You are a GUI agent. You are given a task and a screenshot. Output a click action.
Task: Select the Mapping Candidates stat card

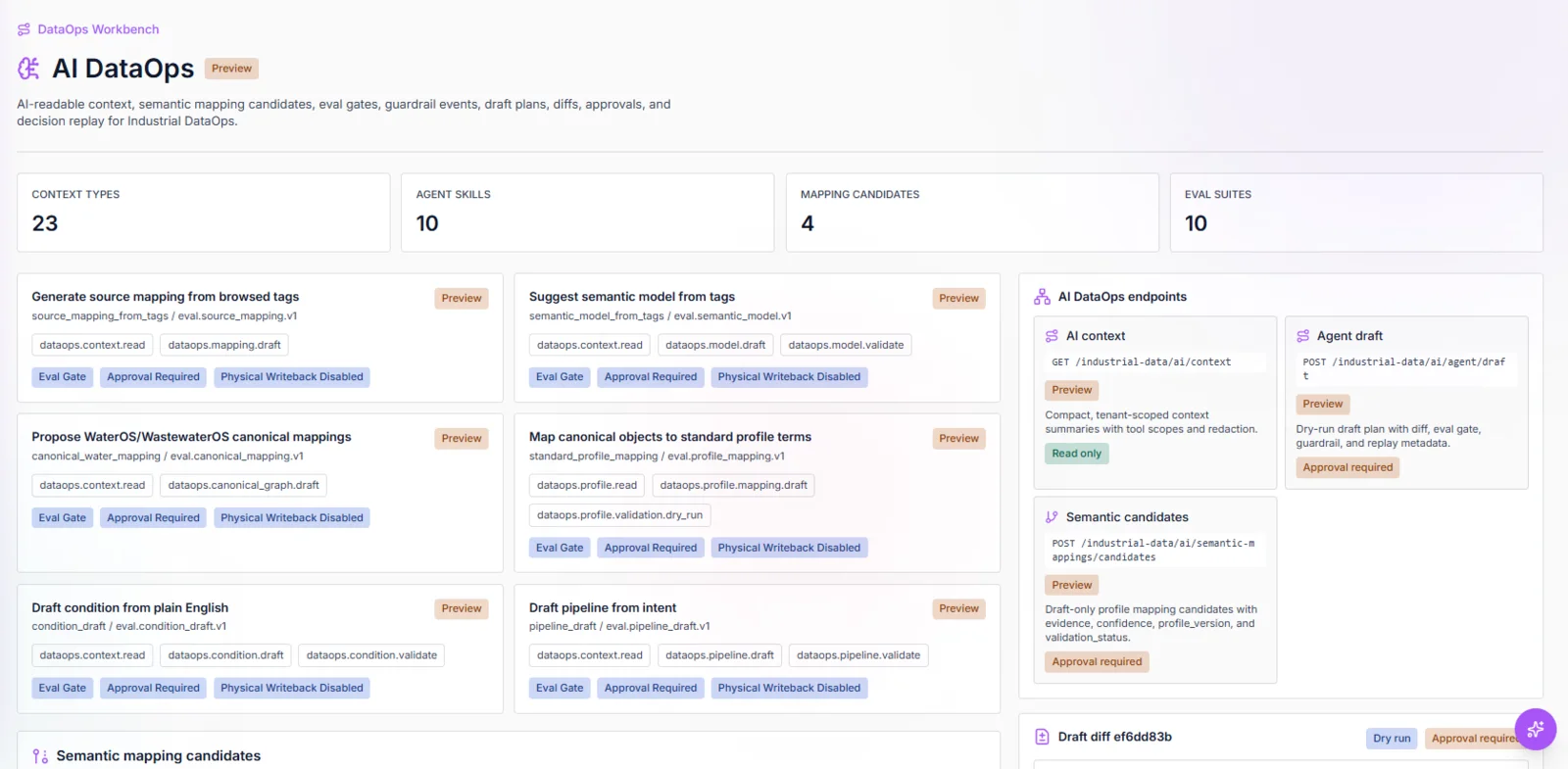pos(972,213)
